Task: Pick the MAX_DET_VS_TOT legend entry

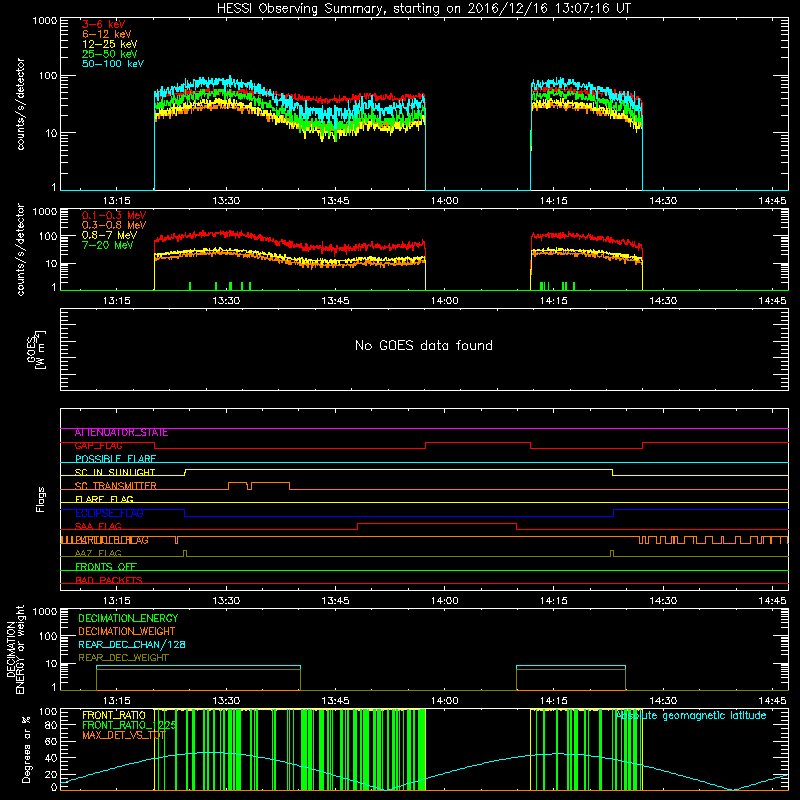Action: (x=124, y=735)
